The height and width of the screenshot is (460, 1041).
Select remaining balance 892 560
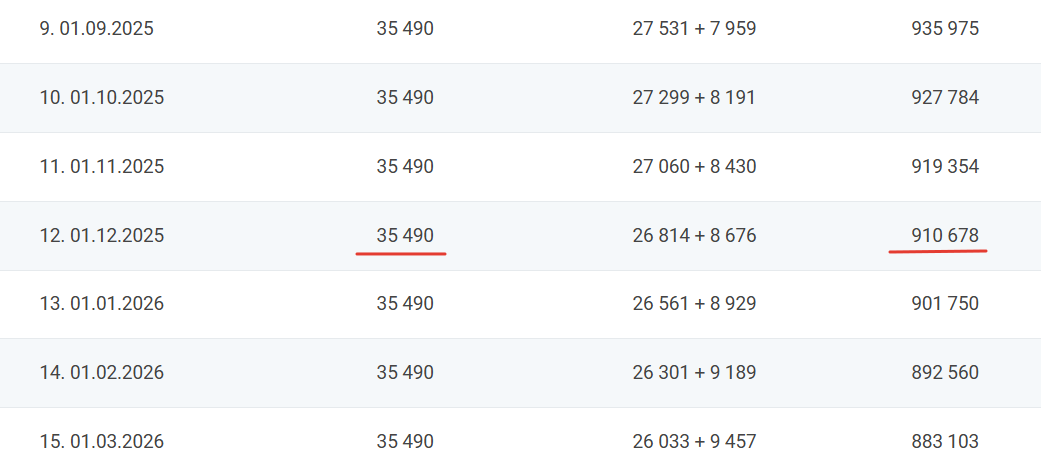[945, 373]
